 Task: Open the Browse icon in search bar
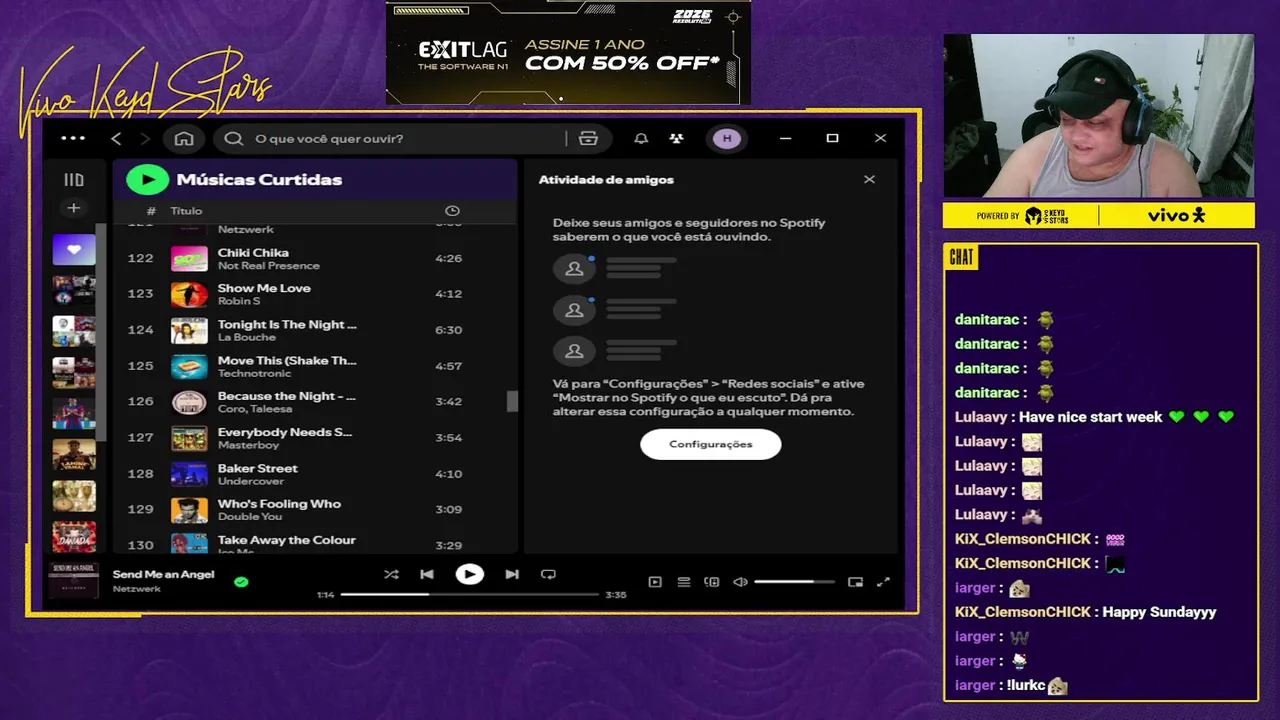click(x=588, y=138)
